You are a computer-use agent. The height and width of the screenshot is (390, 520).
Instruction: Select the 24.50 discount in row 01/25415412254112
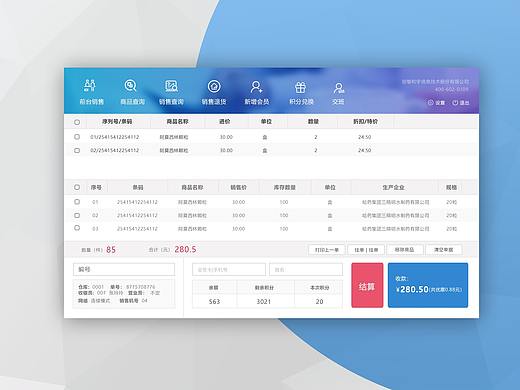click(x=365, y=137)
